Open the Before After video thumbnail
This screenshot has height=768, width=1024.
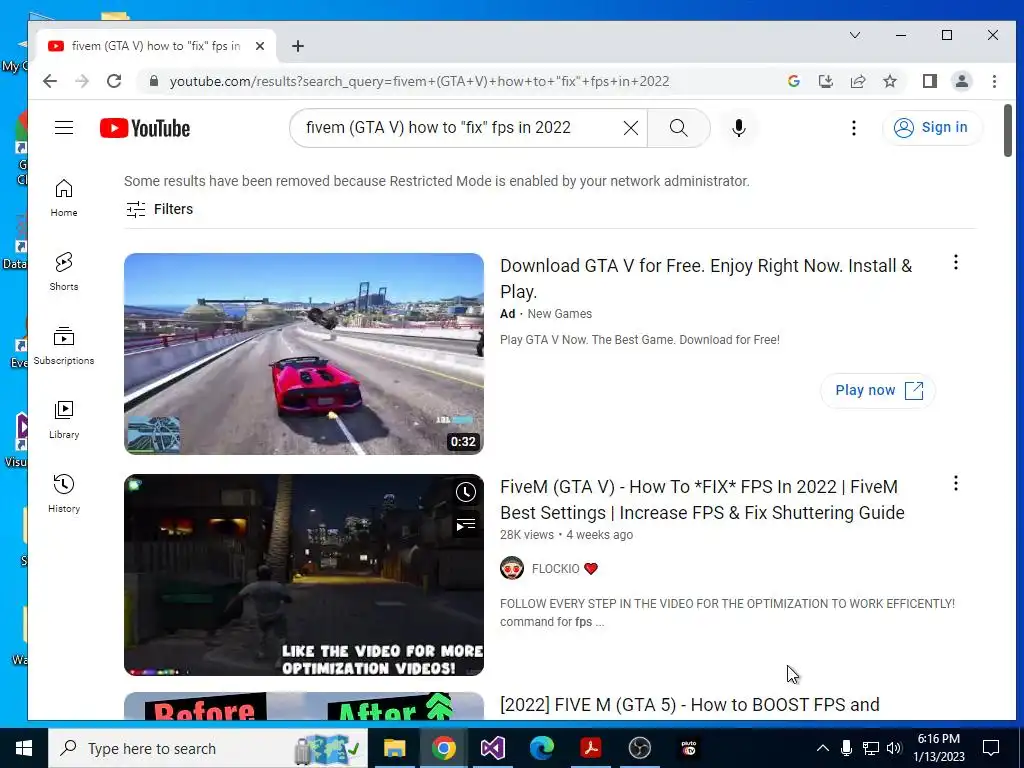(x=304, y=706)
